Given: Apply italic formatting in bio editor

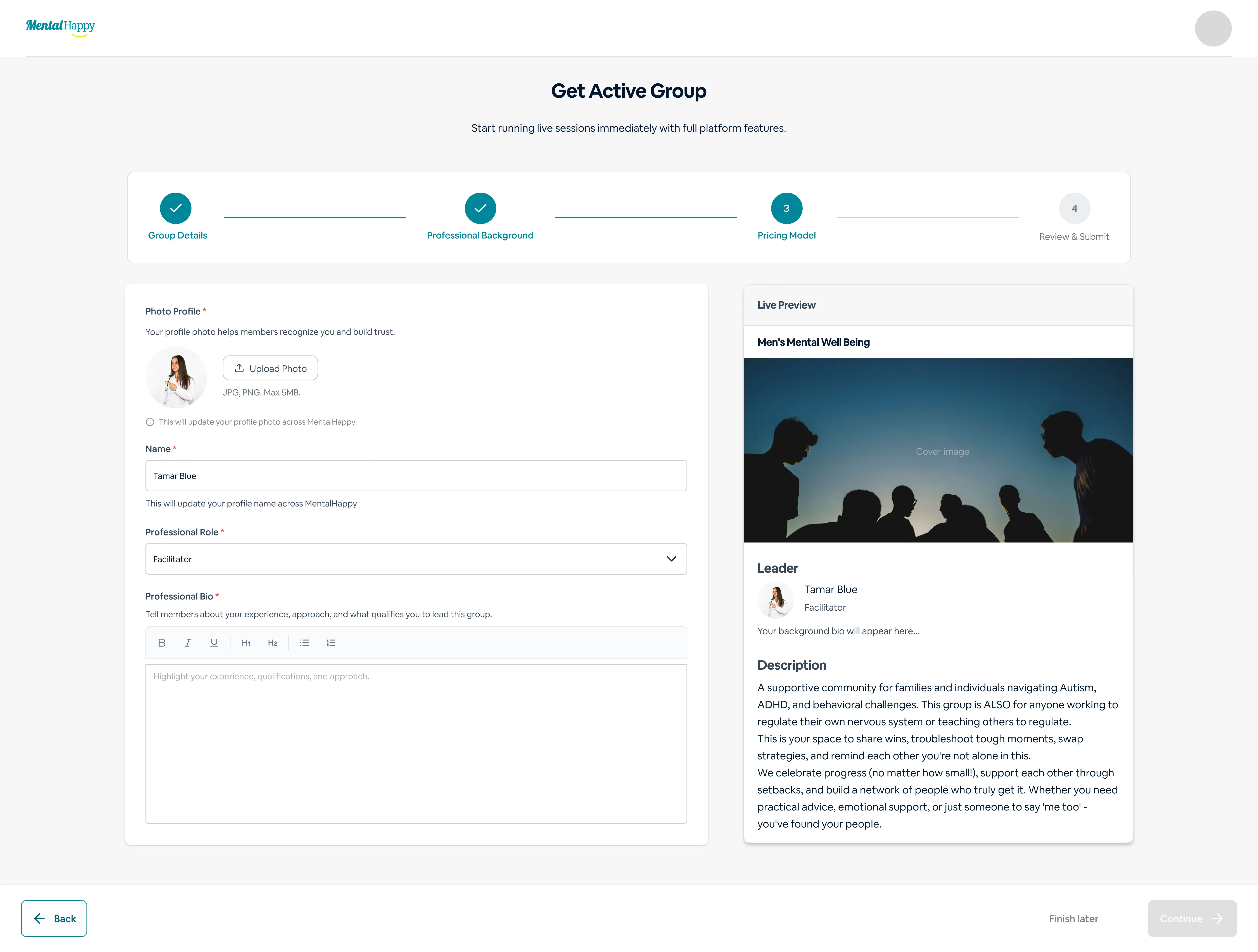Looking at the screenshot, I should click(188, 643).
